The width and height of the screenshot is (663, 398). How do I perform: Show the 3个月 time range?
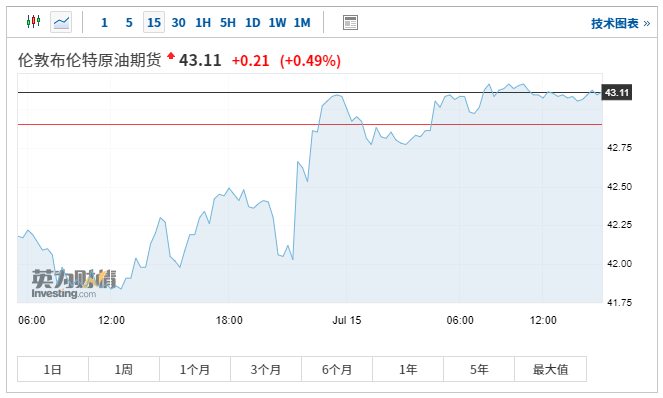point(266,369)
